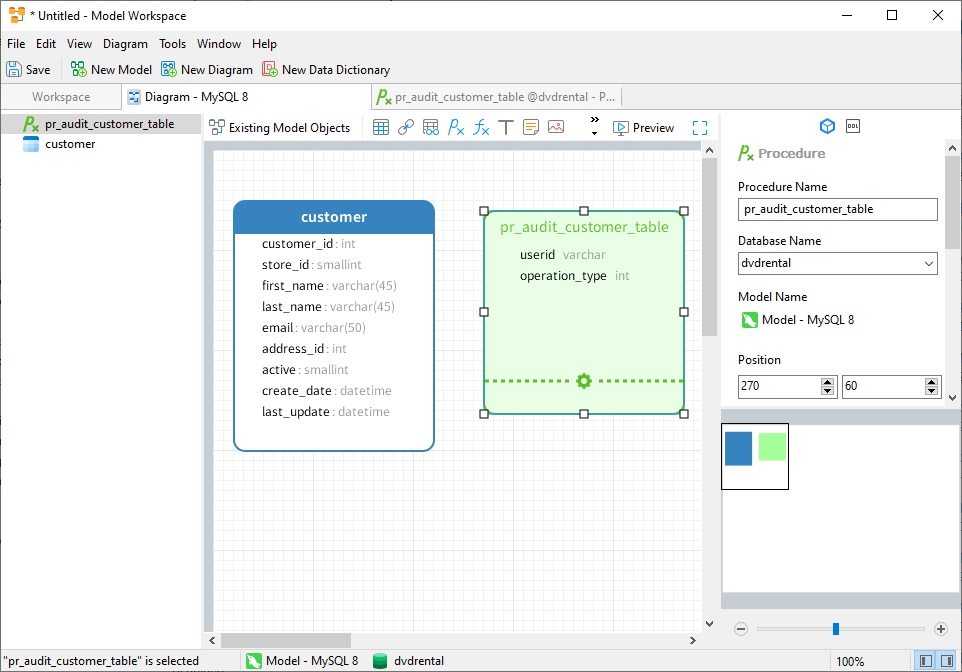Select the add Table tool icon
Image resolution: width=962 pixels, height=672 pixels.
tap(381, 127)
